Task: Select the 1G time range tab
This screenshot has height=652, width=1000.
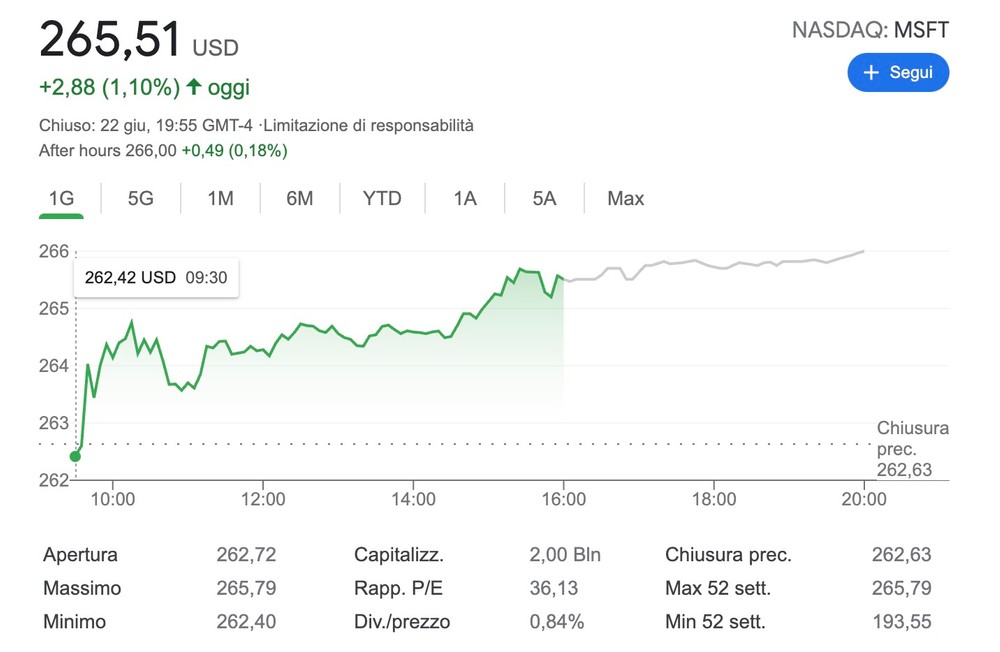Action: [x=62, y=198]
